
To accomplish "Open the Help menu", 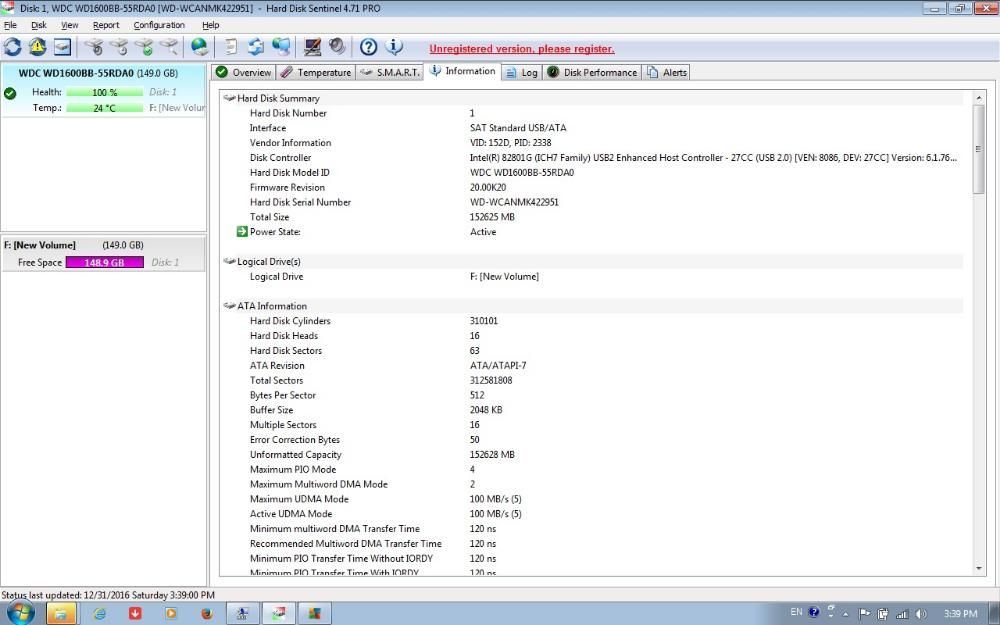I will pos(210,25).
